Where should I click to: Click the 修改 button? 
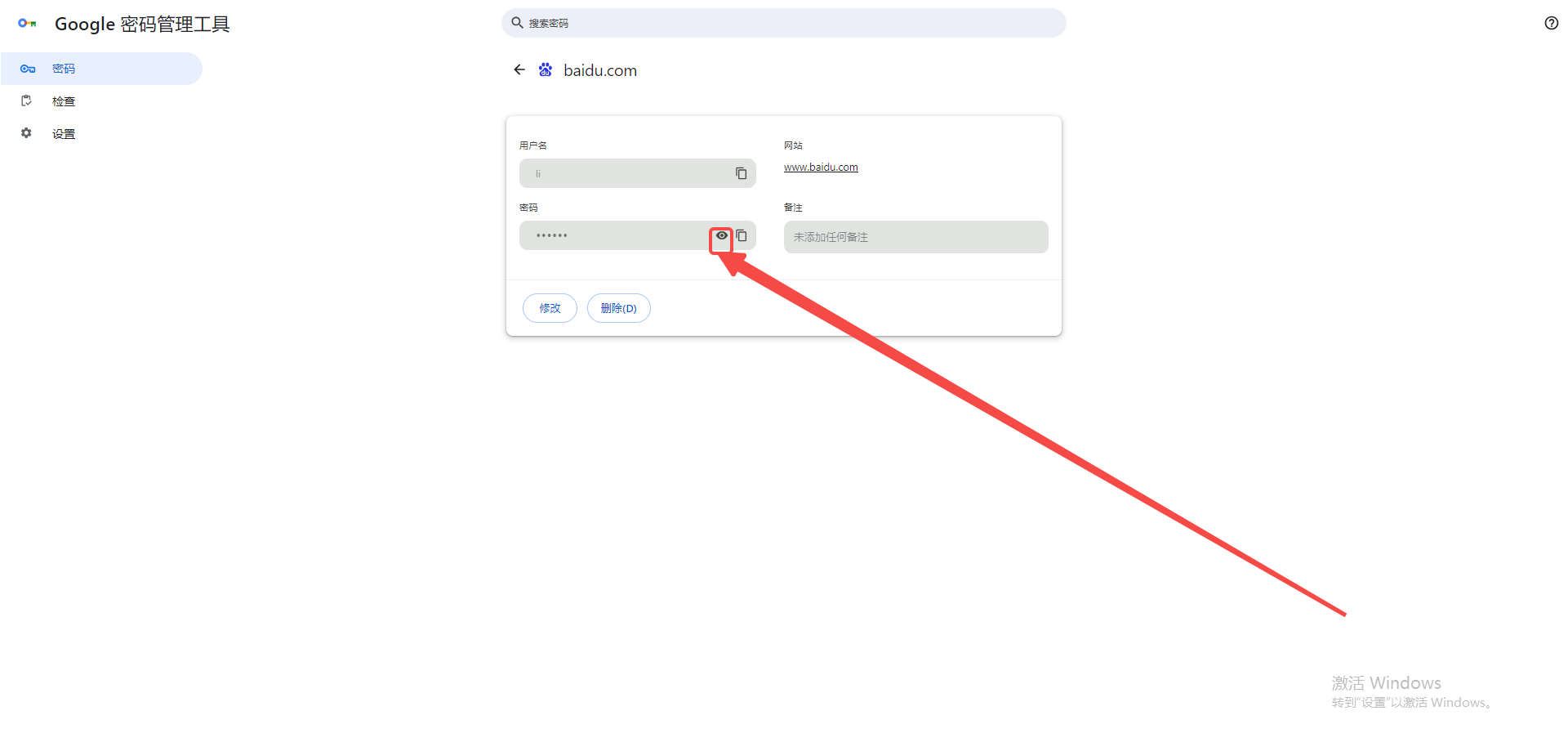(550, 308)
